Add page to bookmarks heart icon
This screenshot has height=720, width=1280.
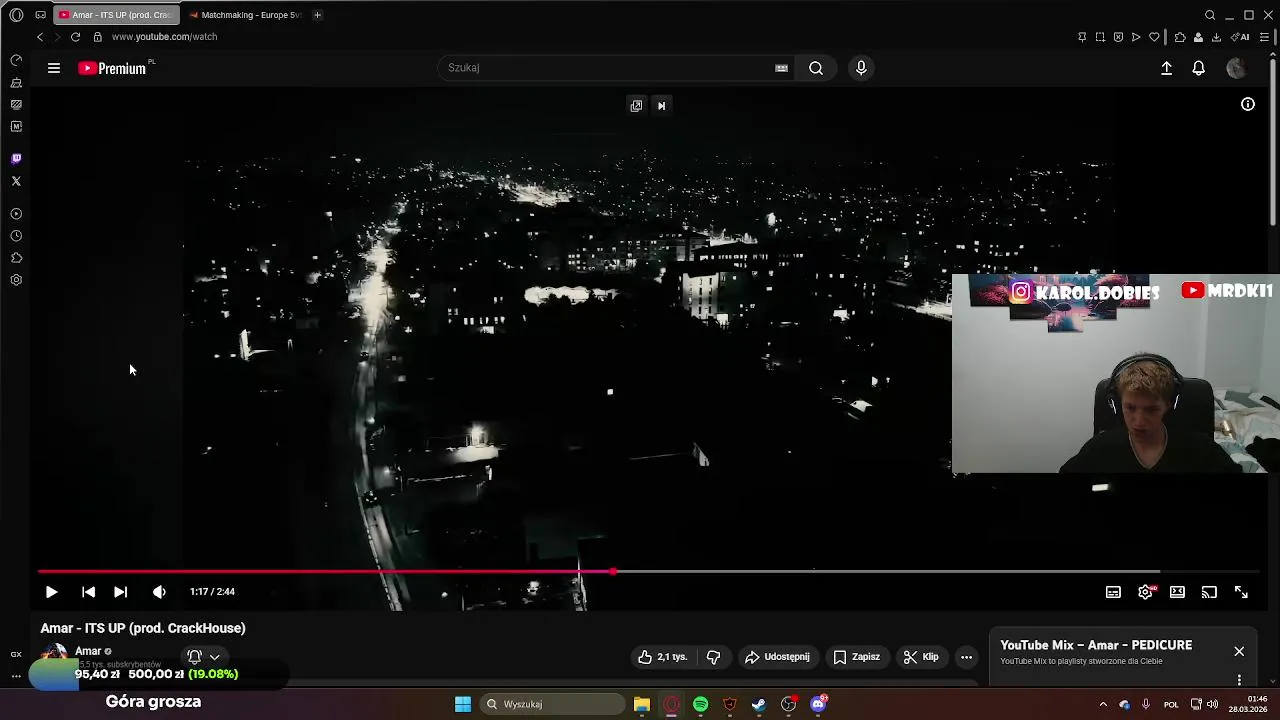[x=1154, y=37]
